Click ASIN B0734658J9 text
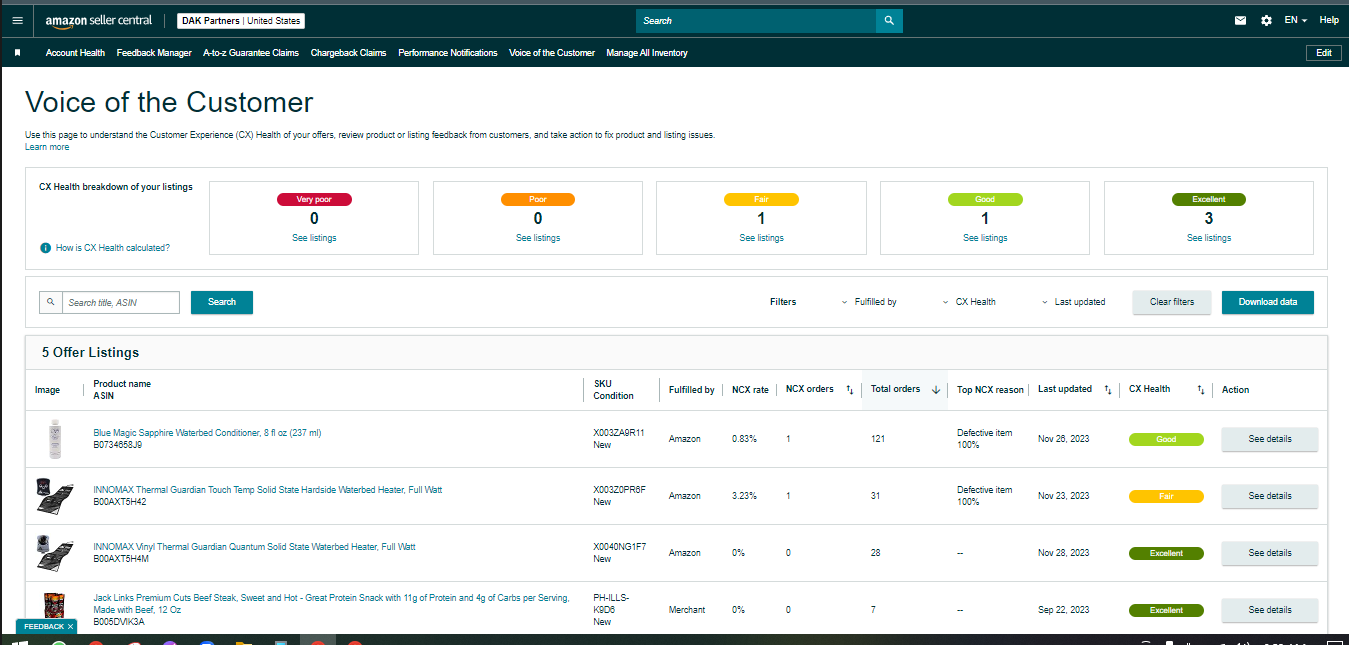Screen dimensions: 1349x645 (x=118, y=445)
